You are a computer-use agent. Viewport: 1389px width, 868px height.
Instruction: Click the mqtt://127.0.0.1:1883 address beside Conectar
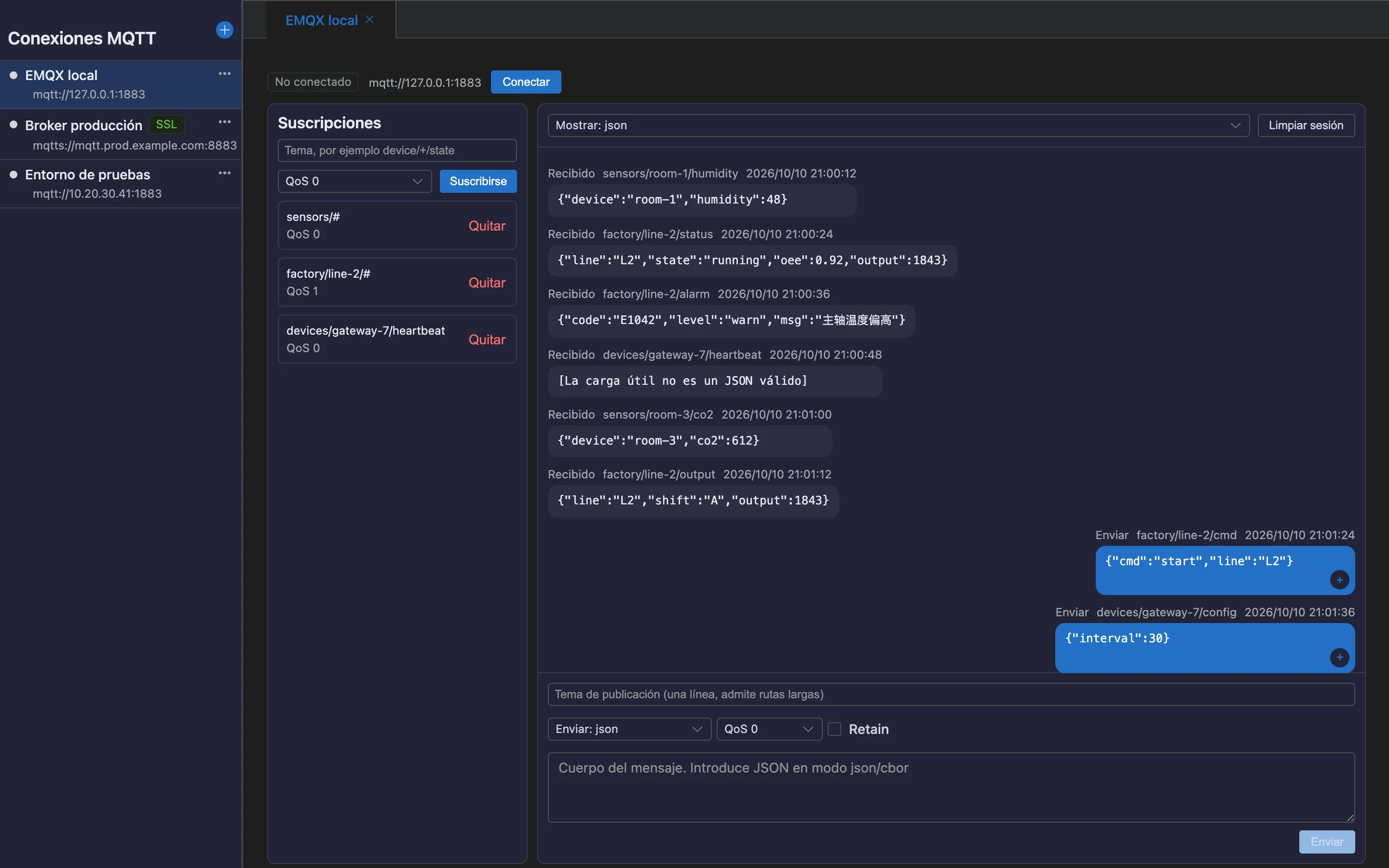425,82
